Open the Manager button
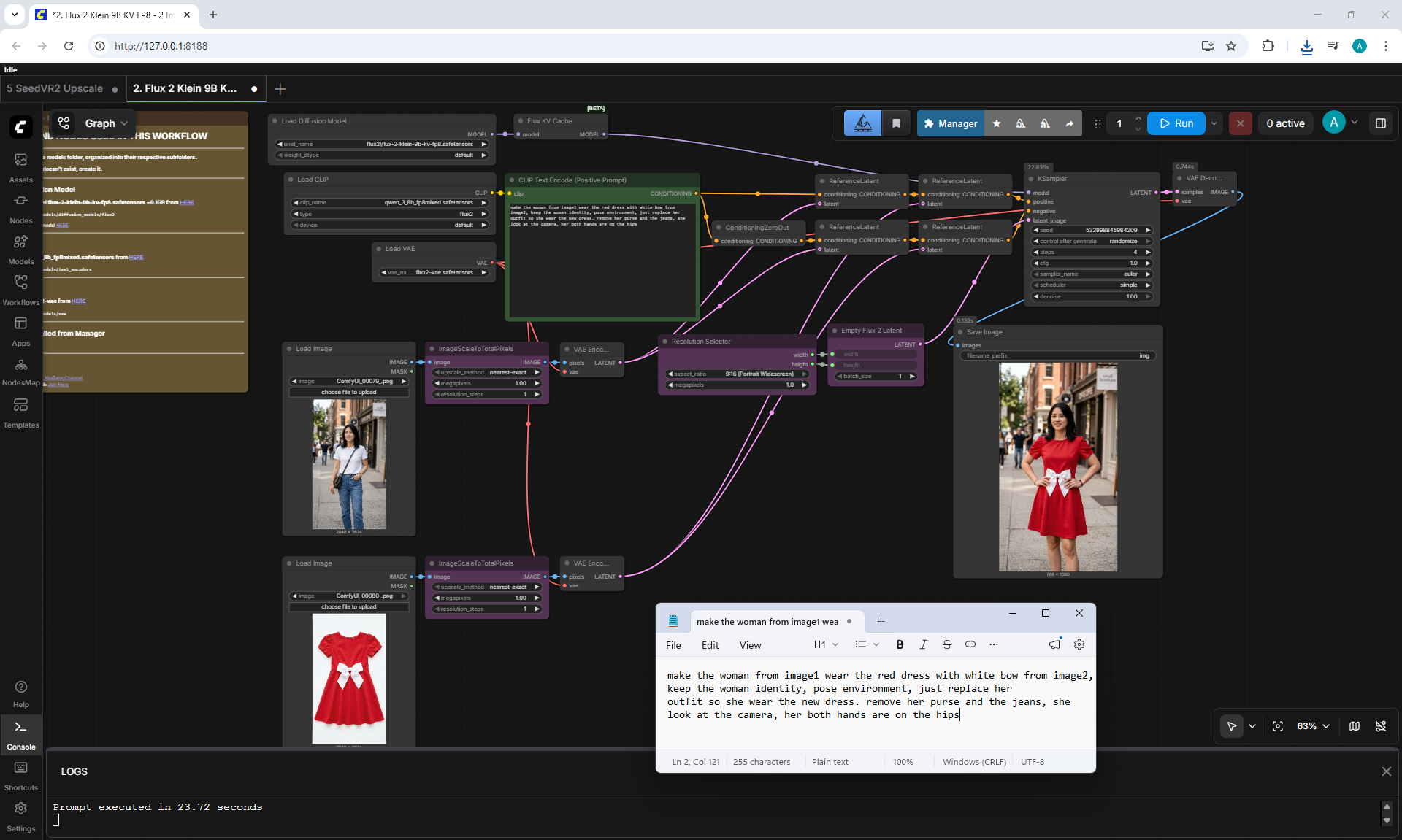Screen dimensions: 1402x840 point(950,123)
